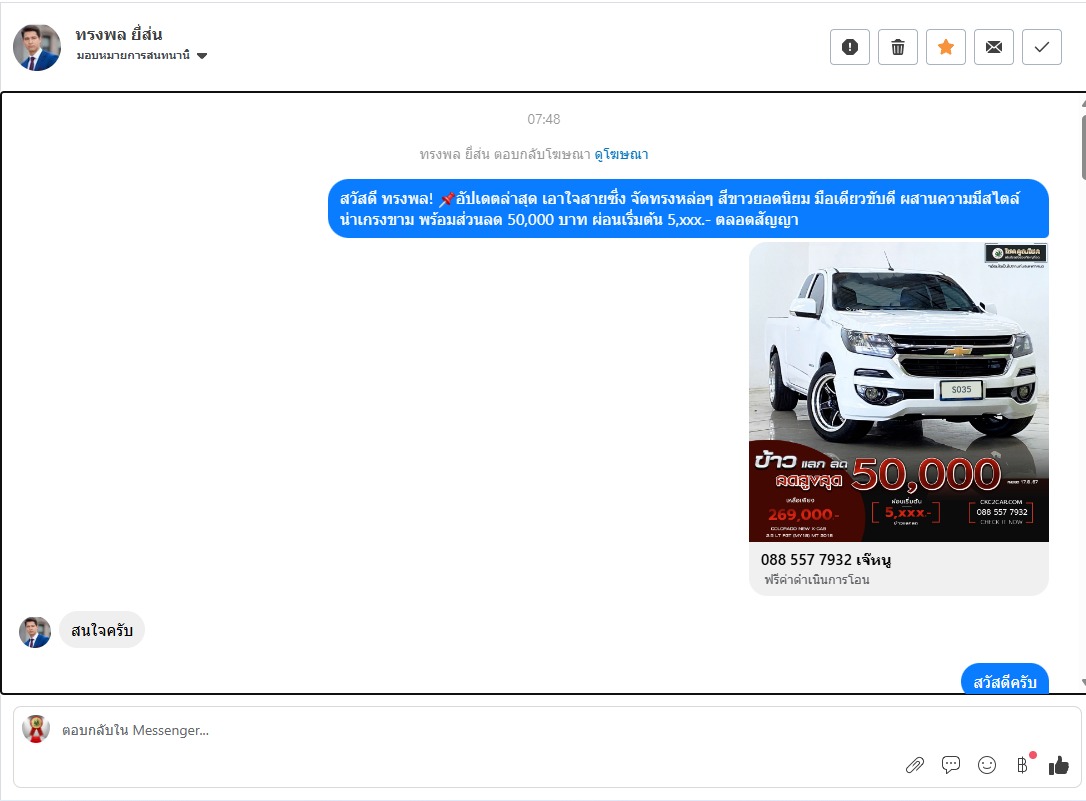Click the baht payment request icon
This screenshot has width=1086, height=801.
[1022, 765]
